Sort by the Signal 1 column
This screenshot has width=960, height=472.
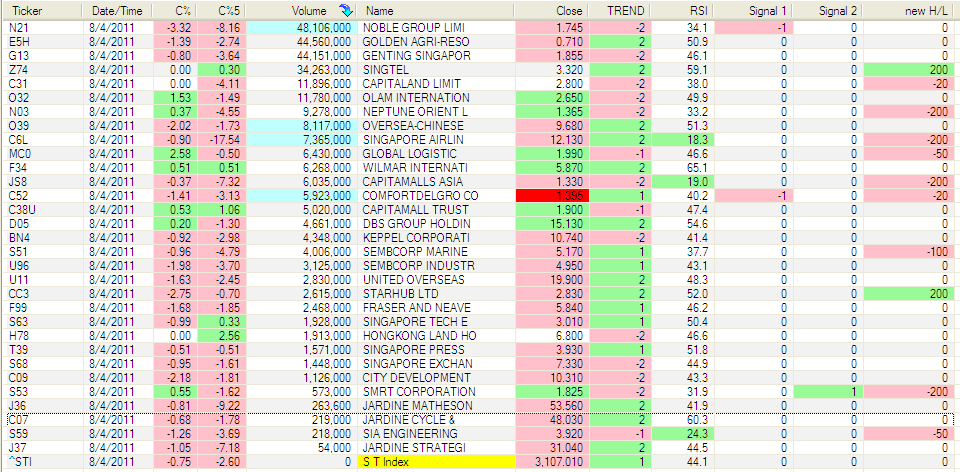(767, 10)
